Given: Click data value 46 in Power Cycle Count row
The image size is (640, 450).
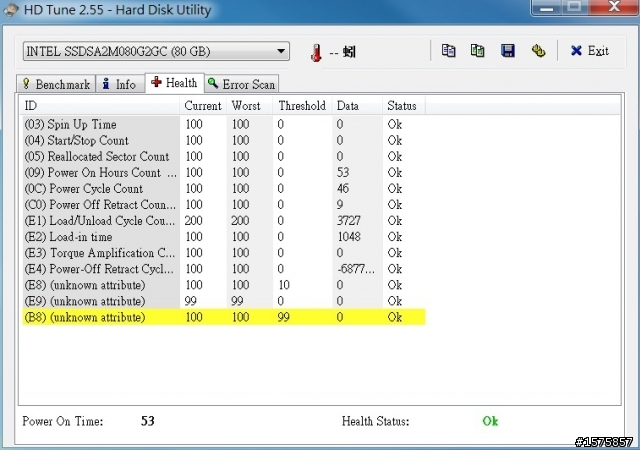Looking at the screenshot, I should 343,188.
